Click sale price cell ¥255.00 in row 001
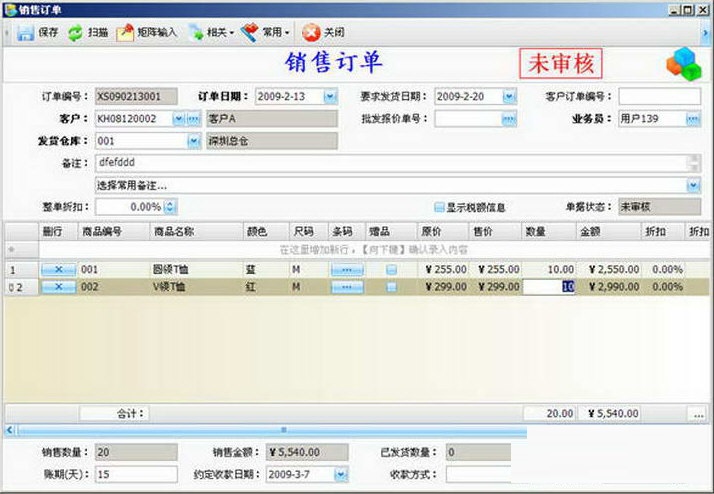This screenshot has height=494, width=714. (495, 270)
